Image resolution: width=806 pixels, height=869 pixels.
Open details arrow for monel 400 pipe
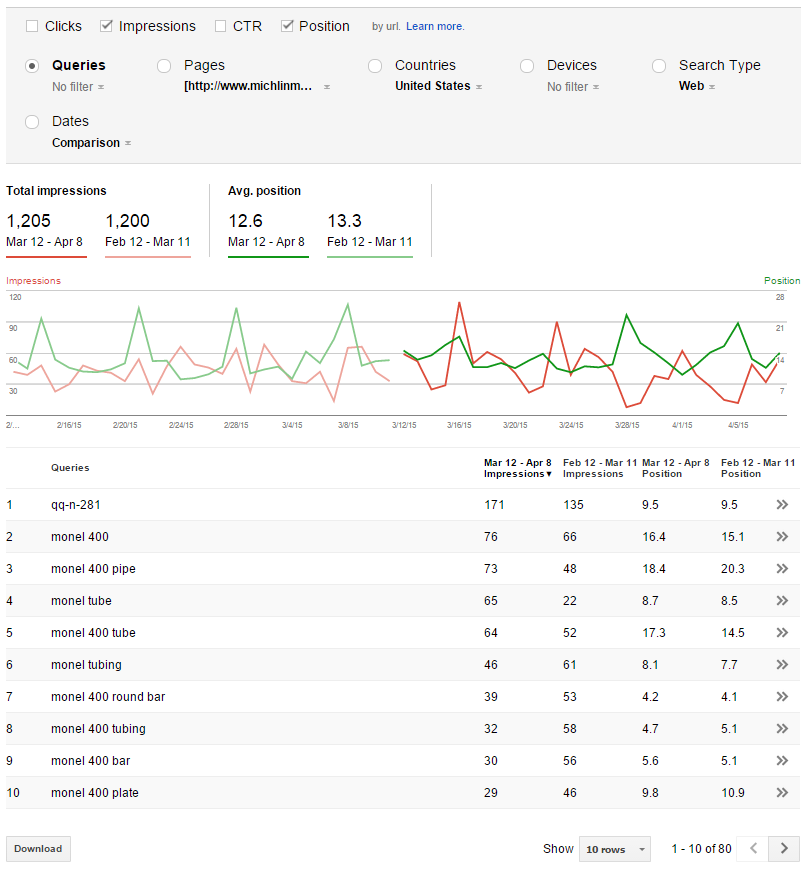[x=782, y=569]
